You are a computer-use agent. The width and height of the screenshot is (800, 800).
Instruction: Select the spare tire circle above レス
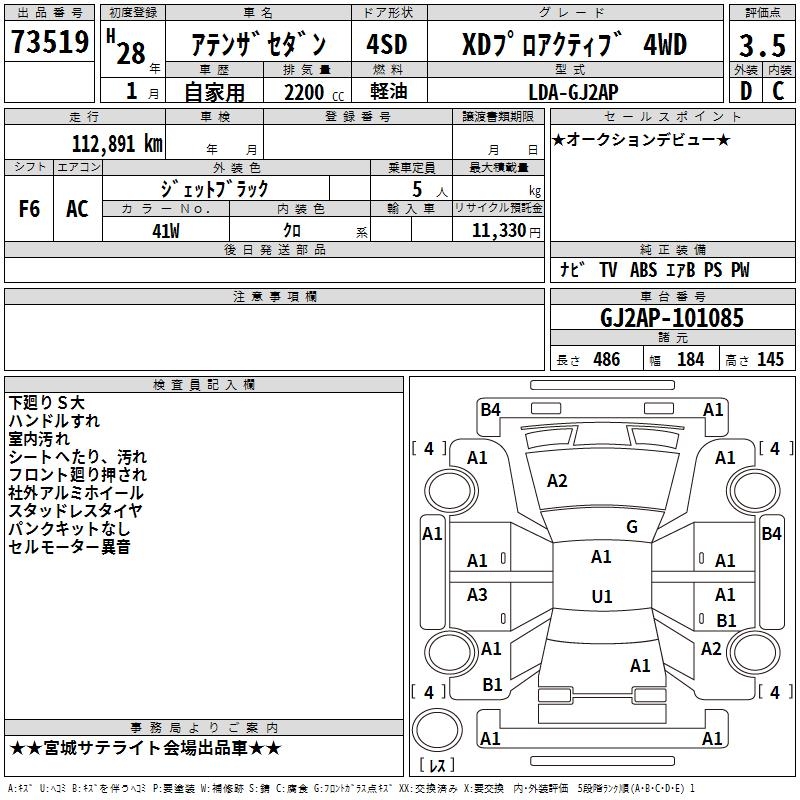tap(437, 730)
